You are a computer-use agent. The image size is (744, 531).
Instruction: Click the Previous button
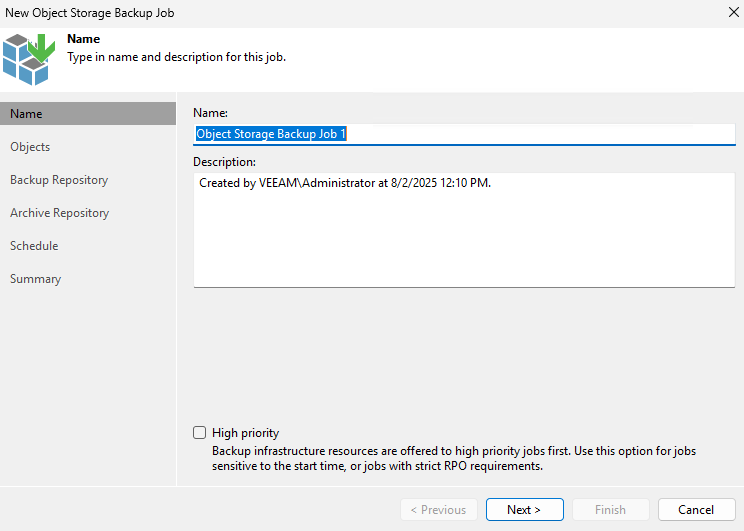pyautogui.click(x=438, y=509)
